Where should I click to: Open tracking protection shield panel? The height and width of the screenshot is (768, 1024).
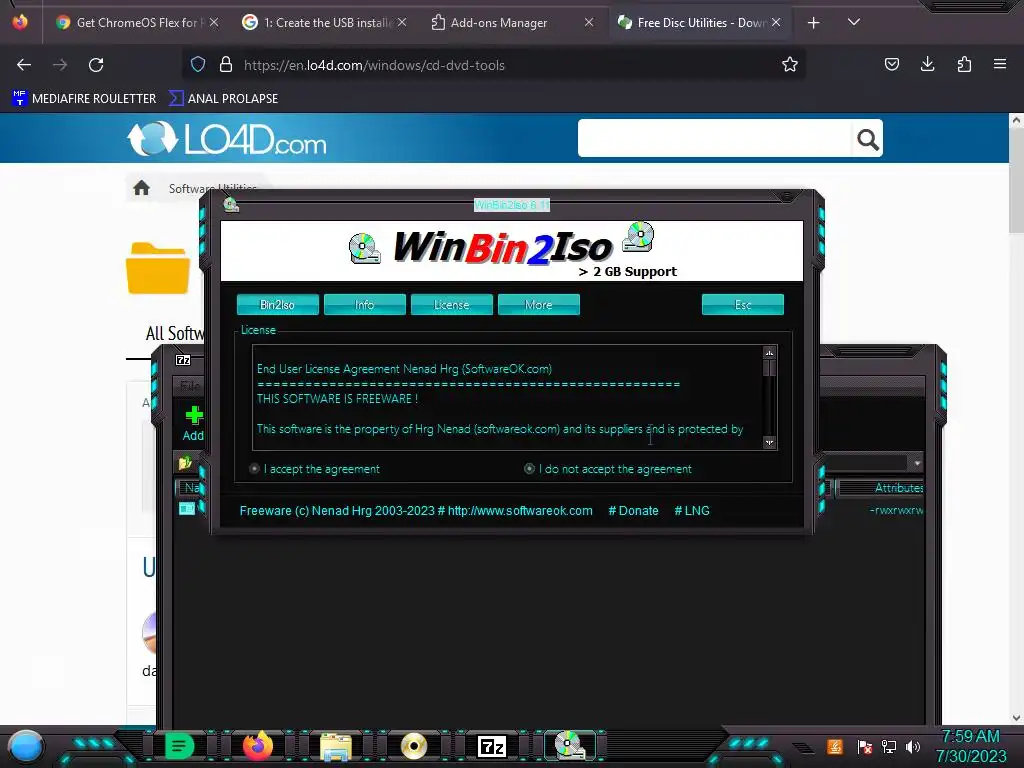[x=198, y=65]
